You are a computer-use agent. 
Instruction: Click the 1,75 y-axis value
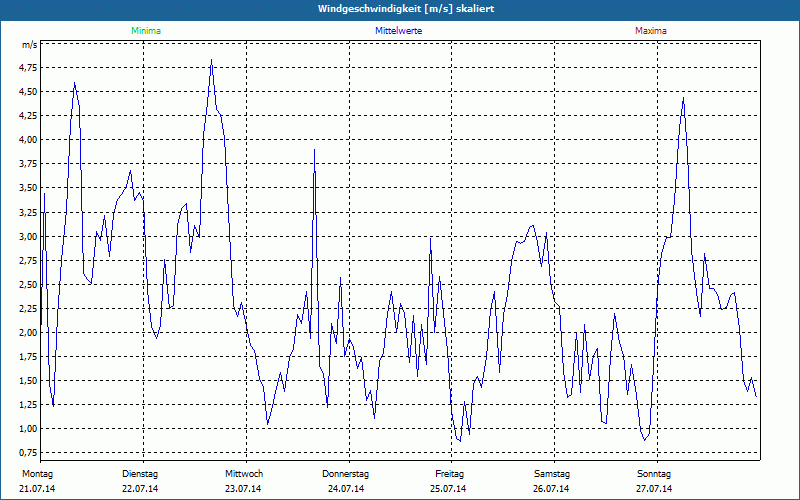[29, 356]
